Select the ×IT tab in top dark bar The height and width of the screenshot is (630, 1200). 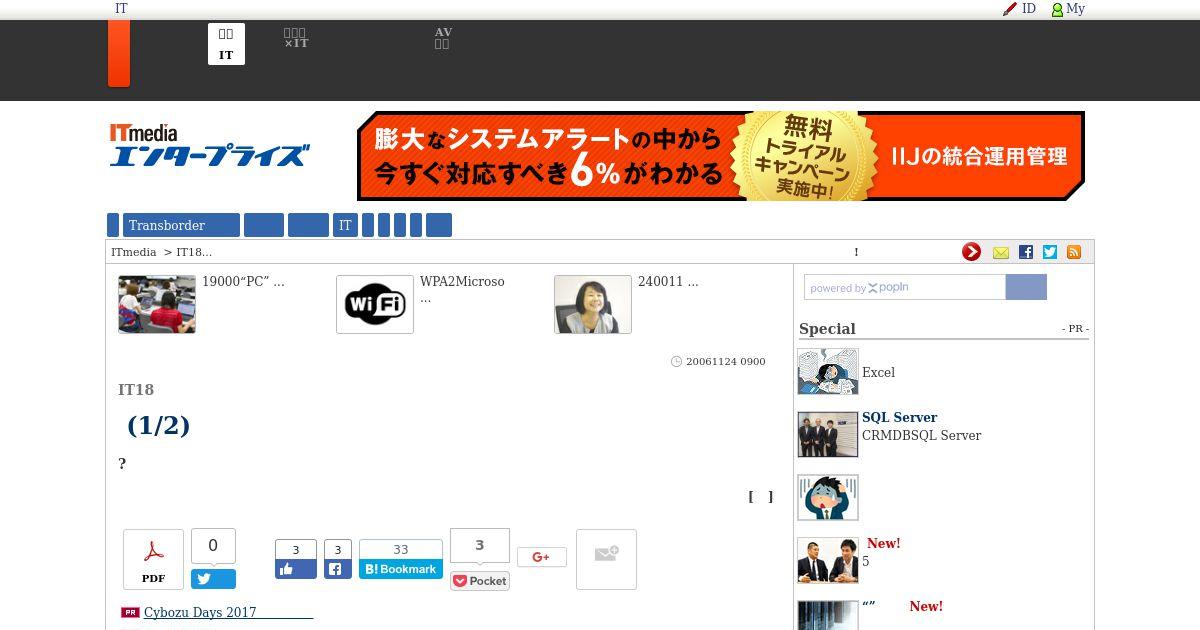pyautogui.click(x=296, y=39)
